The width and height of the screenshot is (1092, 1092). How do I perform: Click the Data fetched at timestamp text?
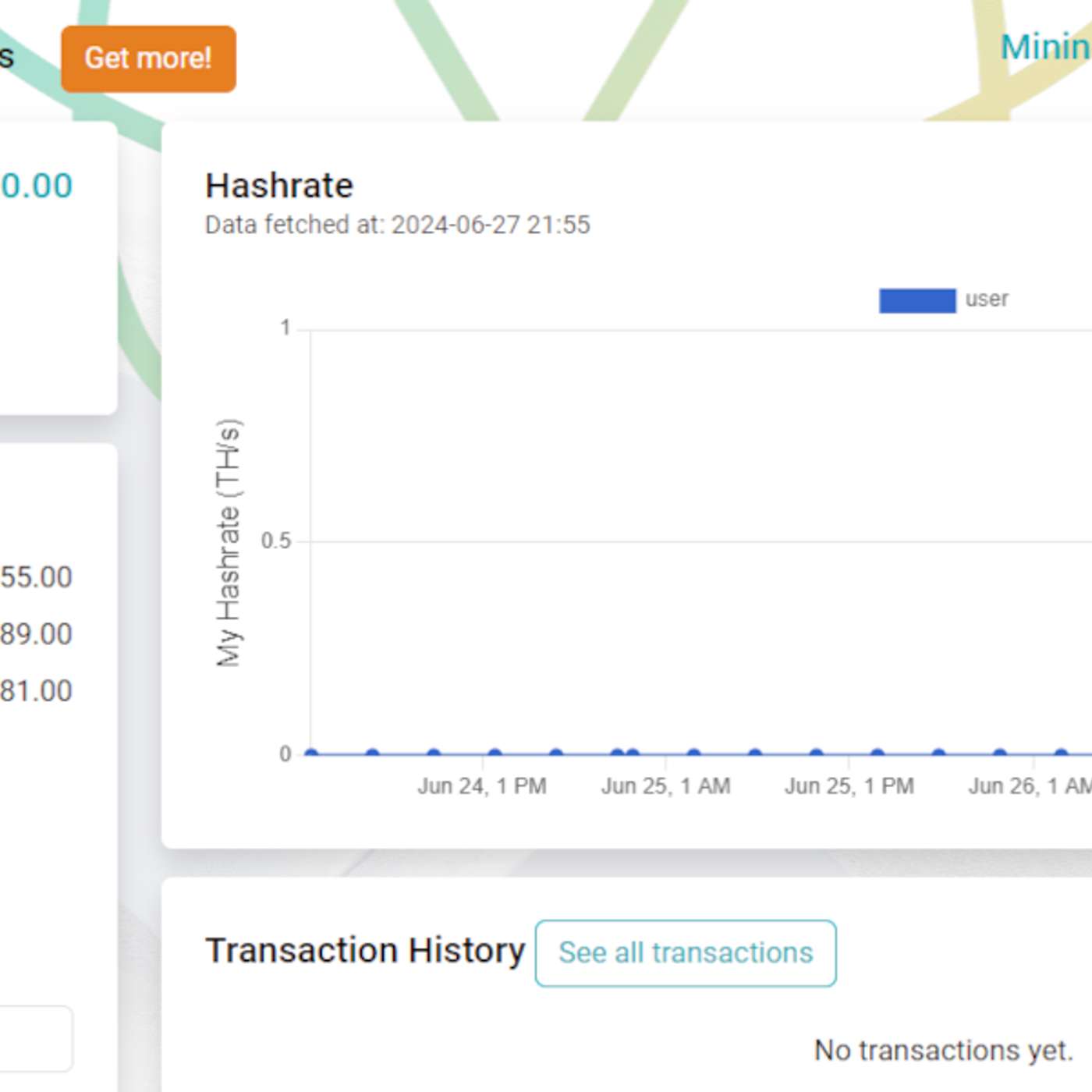[397, 225]
